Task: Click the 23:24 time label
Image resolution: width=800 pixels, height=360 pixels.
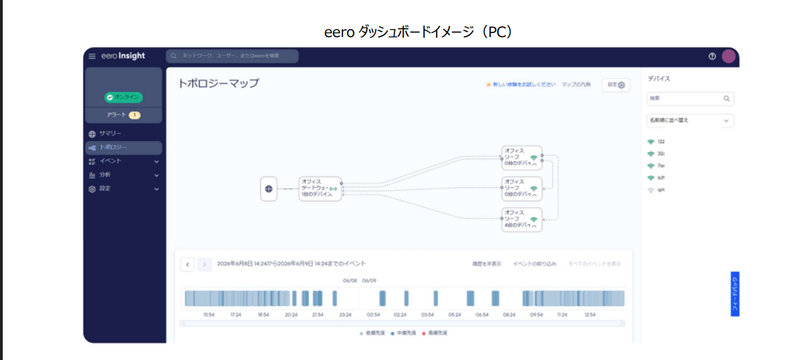Action: [345, 315]
